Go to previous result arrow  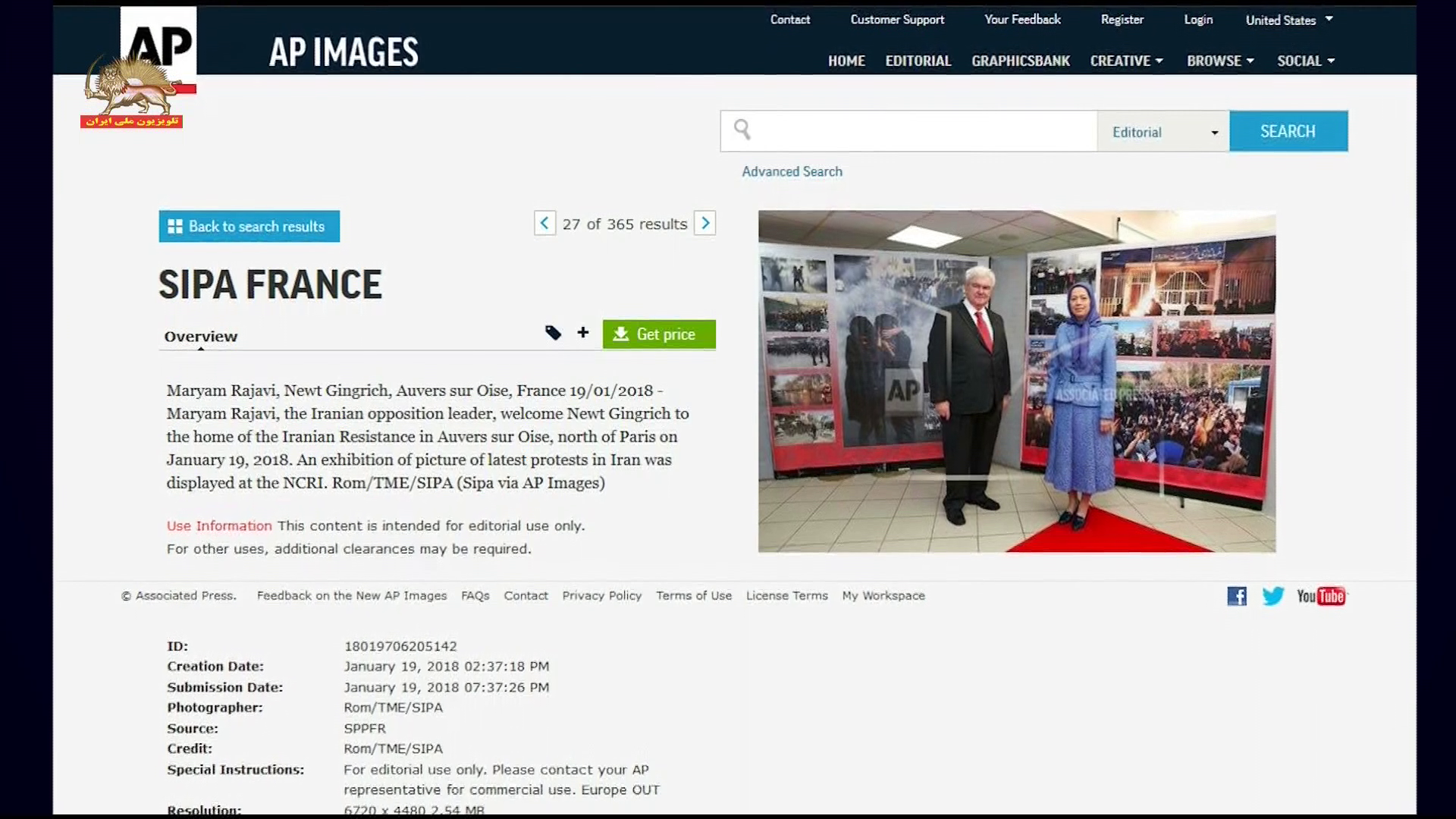click(x=544, y=223)
